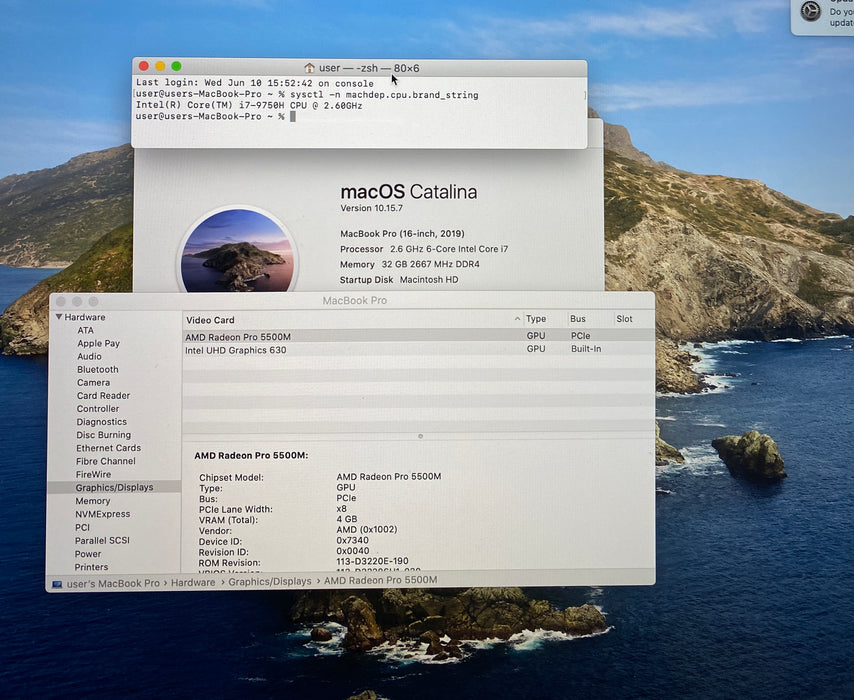Image resolution: width=854 pixels, height=700 pixels.
Task: Click the Device ID 0x7340 value
Action: [x=352, y=540]
